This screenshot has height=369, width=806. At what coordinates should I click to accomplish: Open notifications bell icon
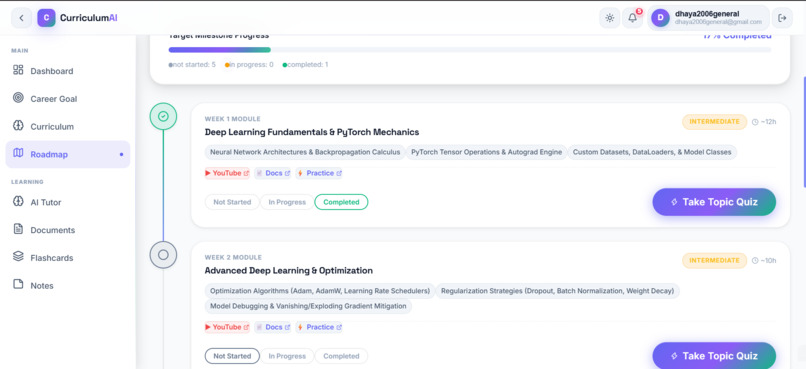click(632, 18)
